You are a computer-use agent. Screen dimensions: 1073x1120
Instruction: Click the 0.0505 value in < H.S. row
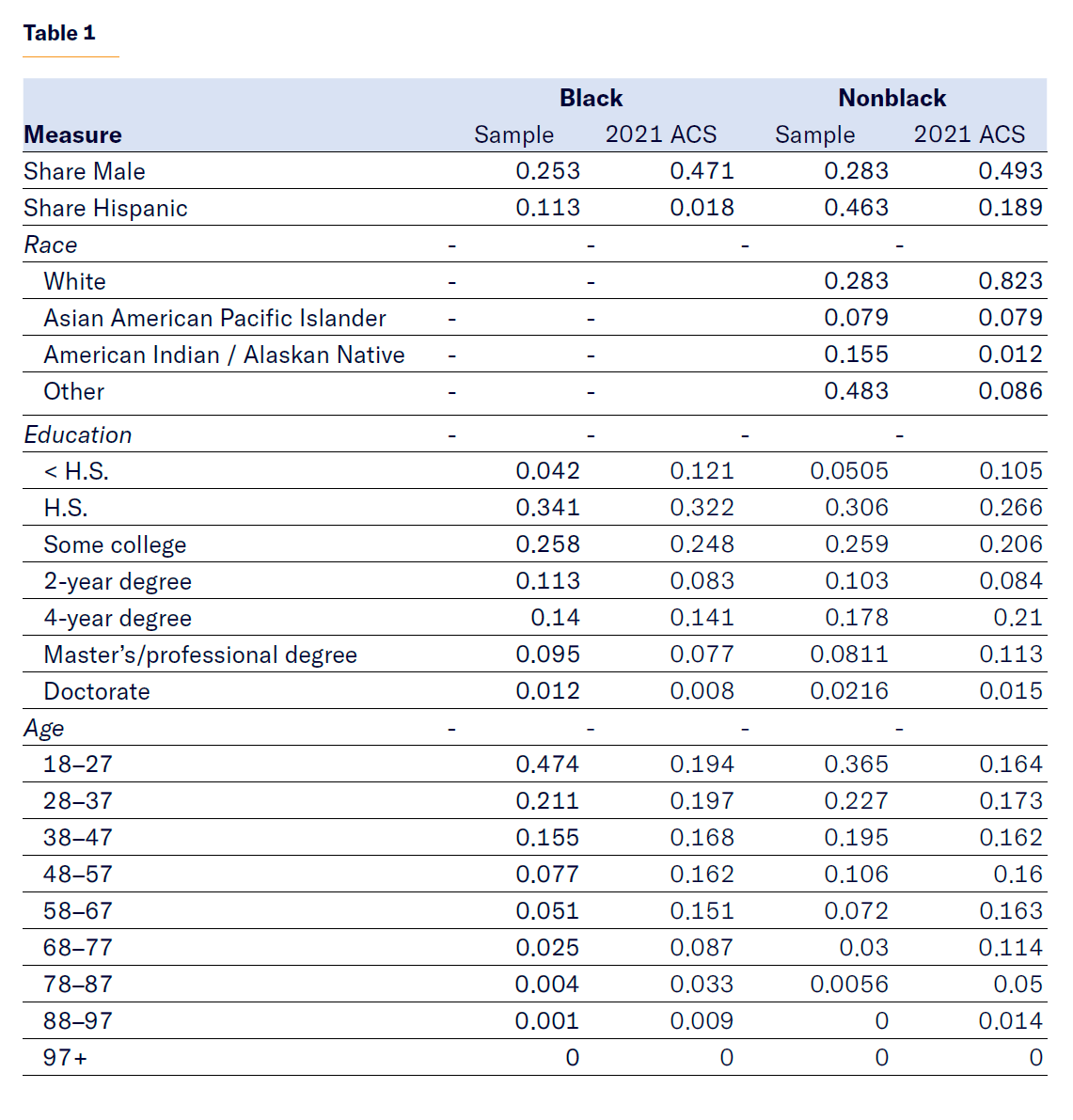(849, 471)
